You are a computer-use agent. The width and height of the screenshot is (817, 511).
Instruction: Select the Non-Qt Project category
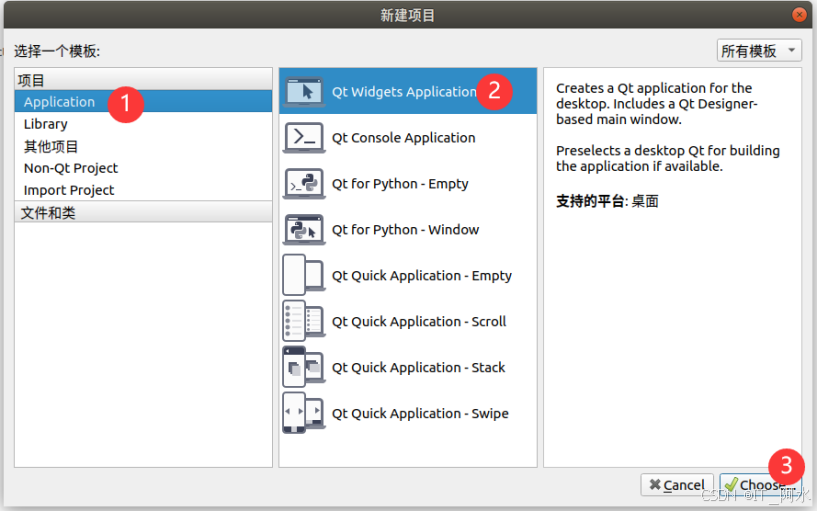click(143, 168)
